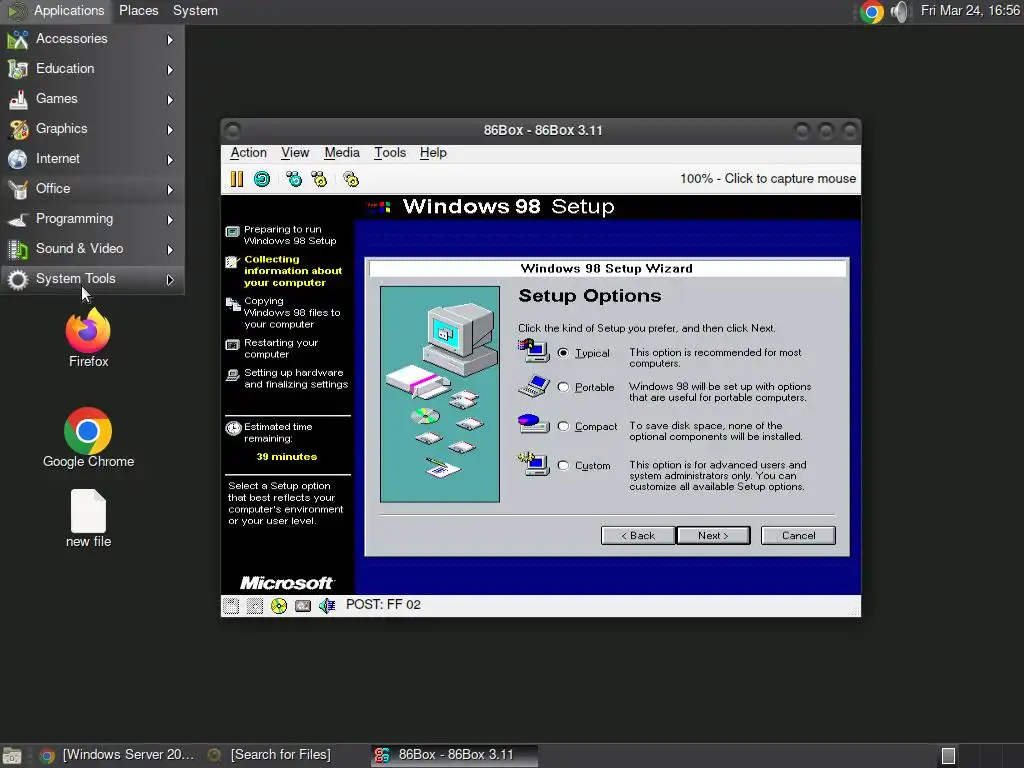1024x768 pixels.
Task: Click the Next button in Setup Wizard
Action: [713, 536]
